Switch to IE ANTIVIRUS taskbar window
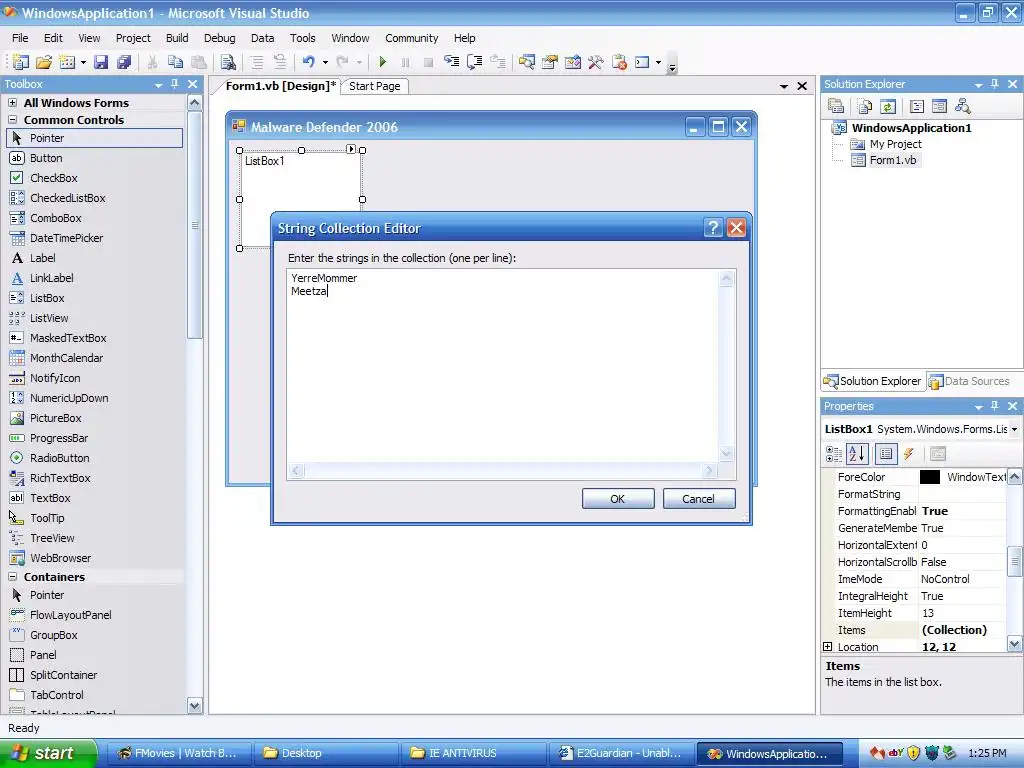Viewport: 1024px width, 768px height. 473,753
